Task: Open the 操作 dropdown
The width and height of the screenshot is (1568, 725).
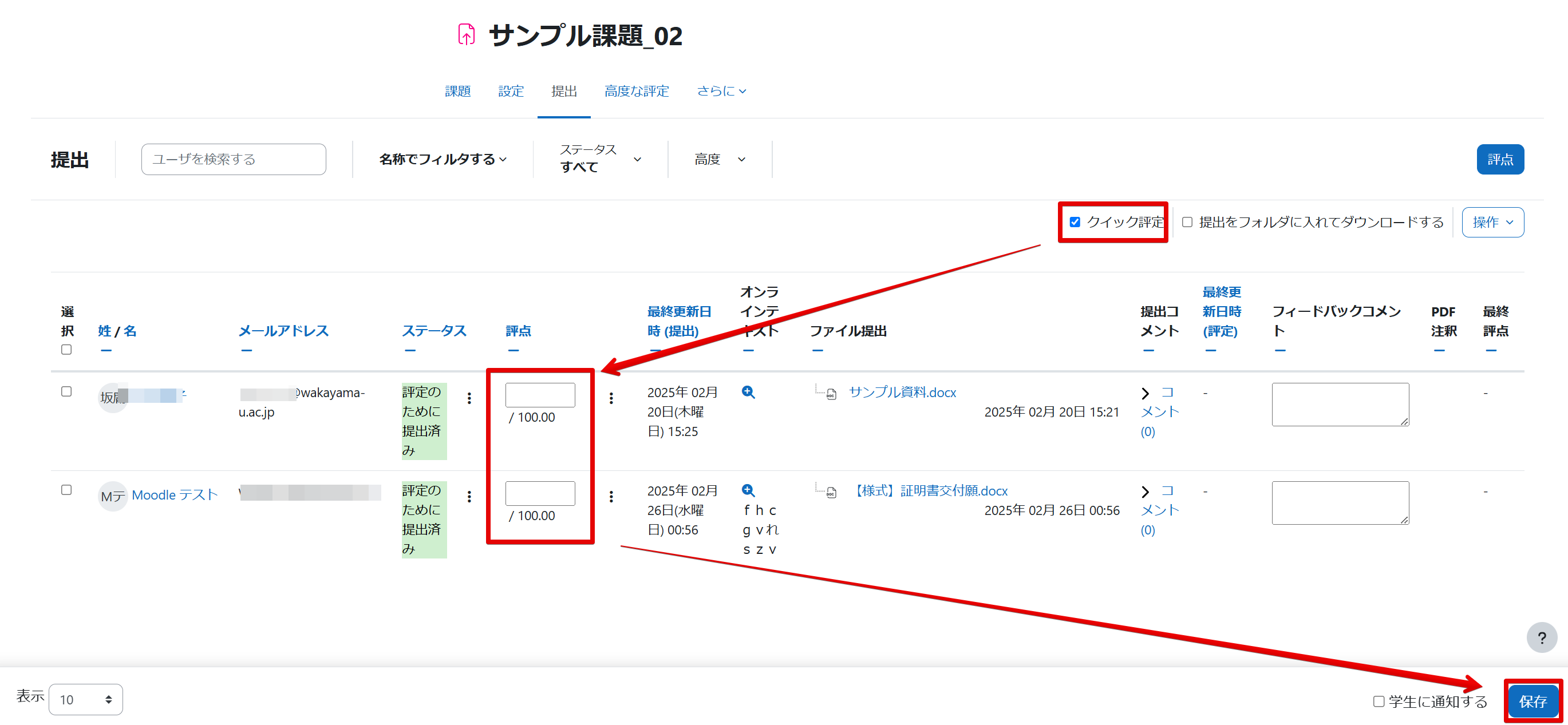Action: coord(1492,223)
